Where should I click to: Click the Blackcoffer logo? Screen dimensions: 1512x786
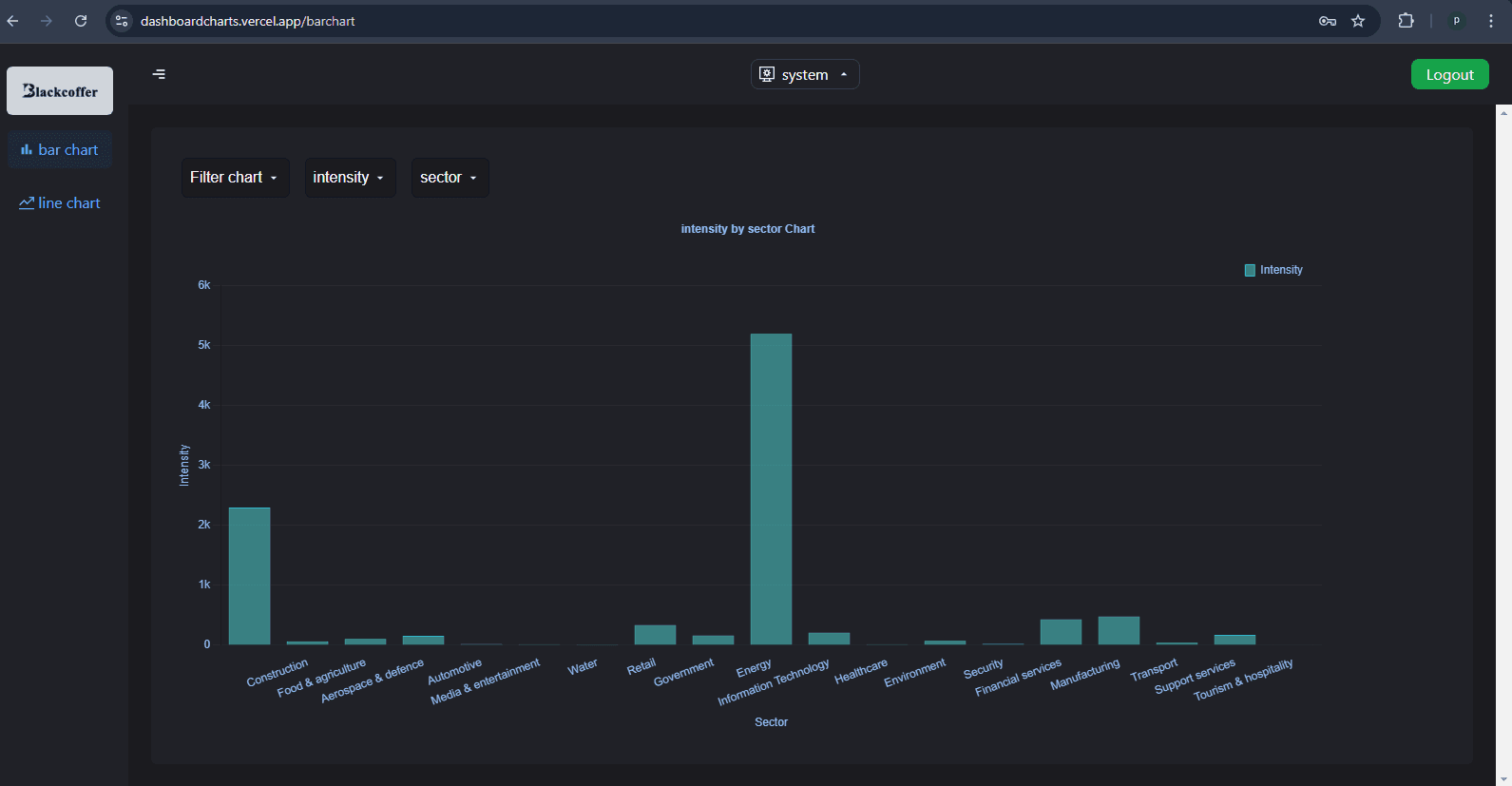tap(60, 90)
